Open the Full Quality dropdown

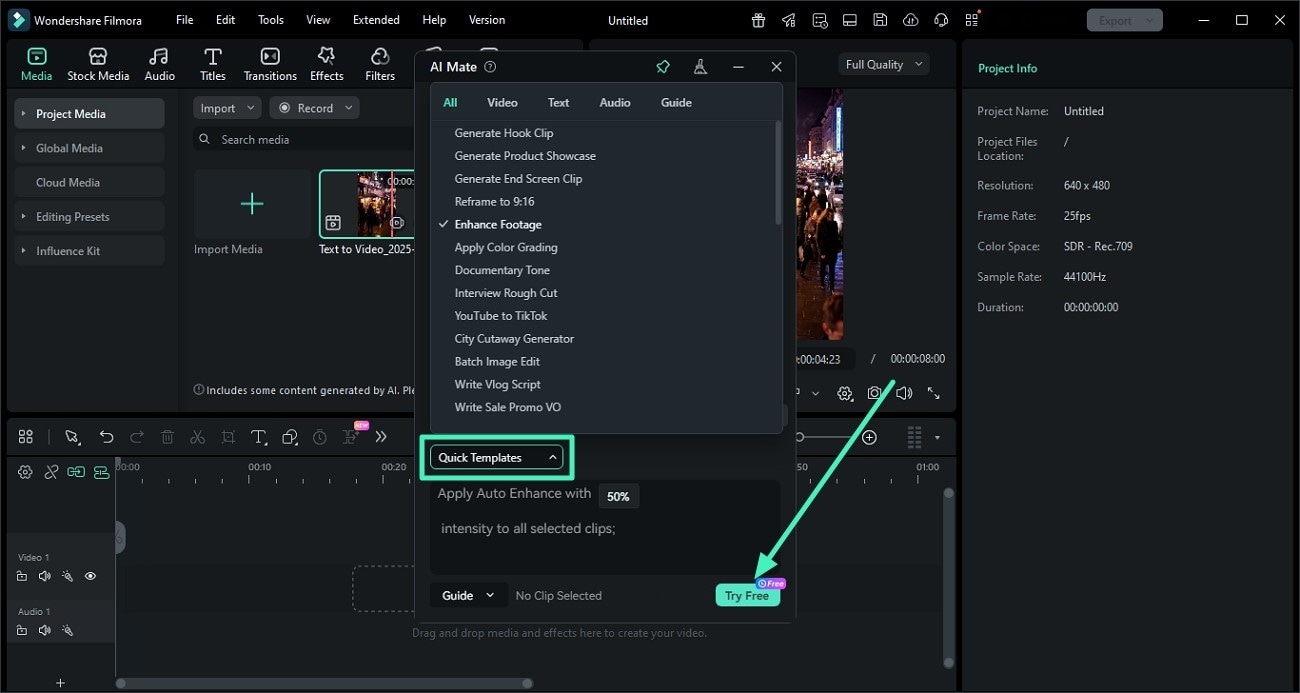point(884,64)
